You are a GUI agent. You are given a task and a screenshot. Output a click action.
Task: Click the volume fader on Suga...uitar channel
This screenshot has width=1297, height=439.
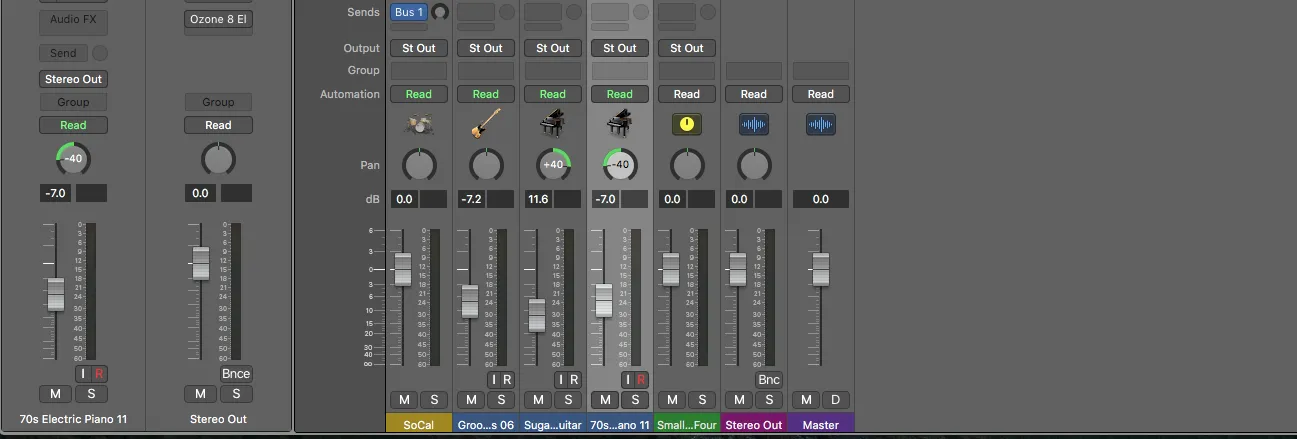[536, 315]
